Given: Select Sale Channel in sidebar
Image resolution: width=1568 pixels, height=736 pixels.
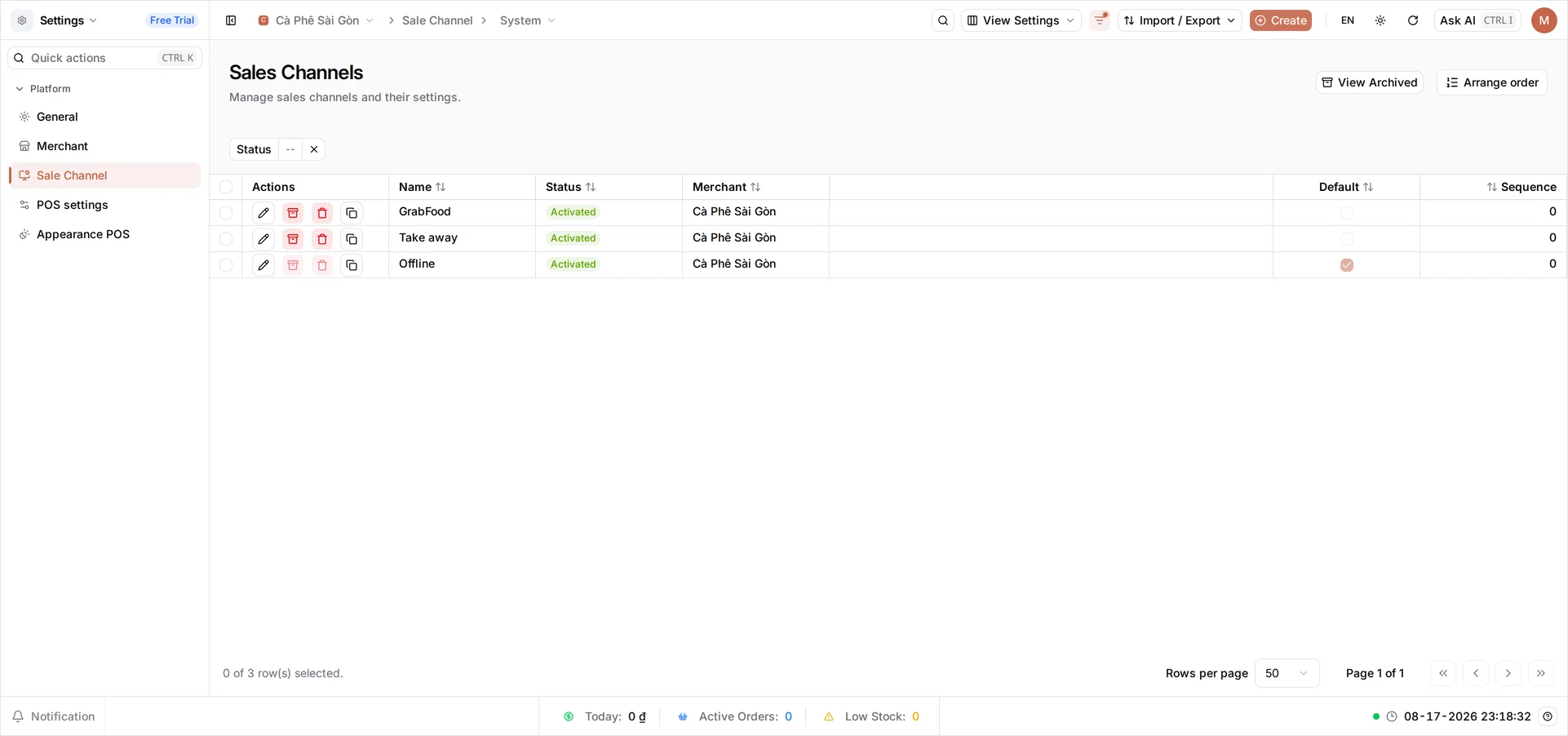Looking at the screenshot, I should pyautogui.click(x=104, y=175).
